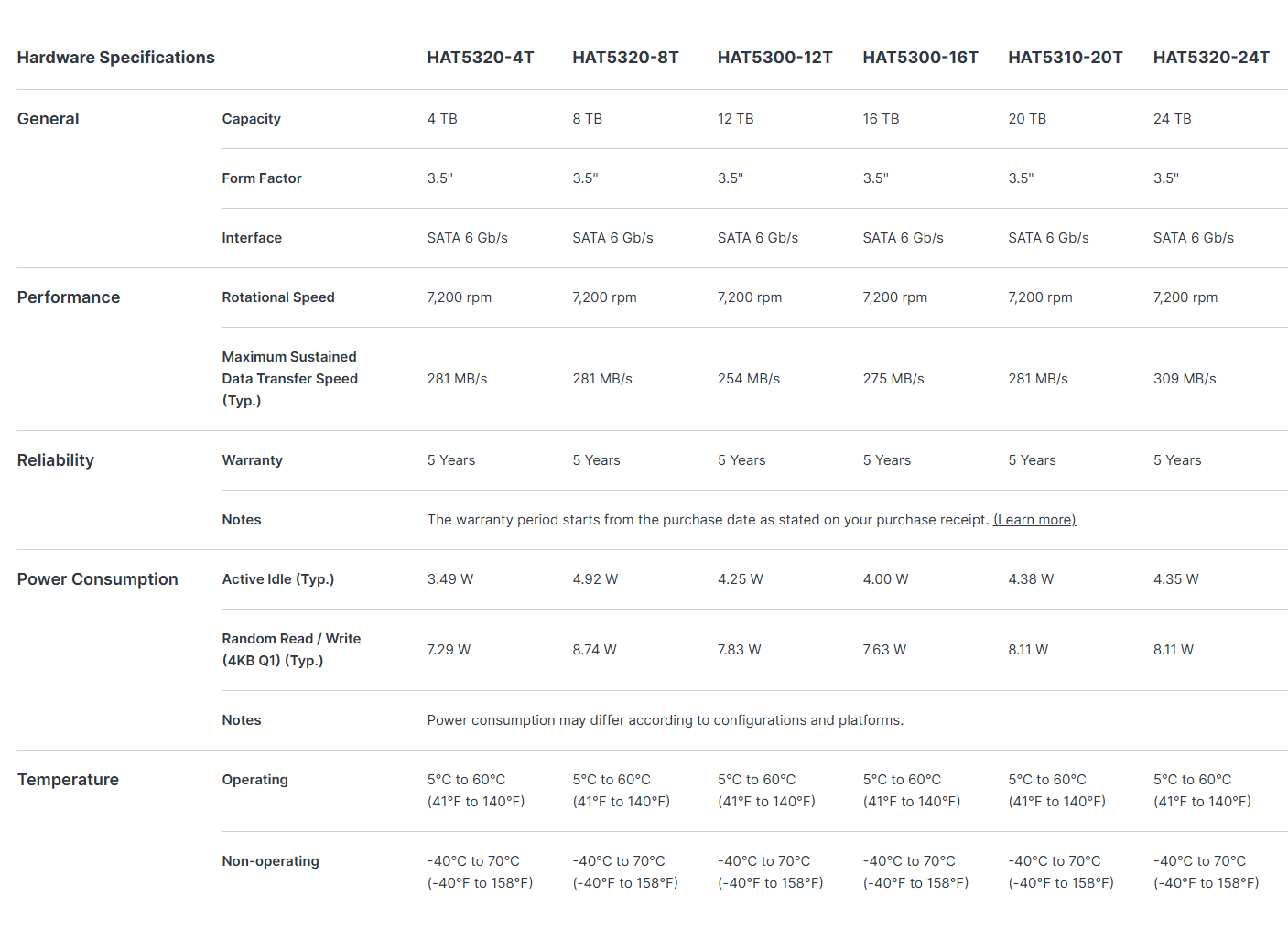Click the Temperature section label
Screen dimensions: 1288x929
(x=69, y=780)
